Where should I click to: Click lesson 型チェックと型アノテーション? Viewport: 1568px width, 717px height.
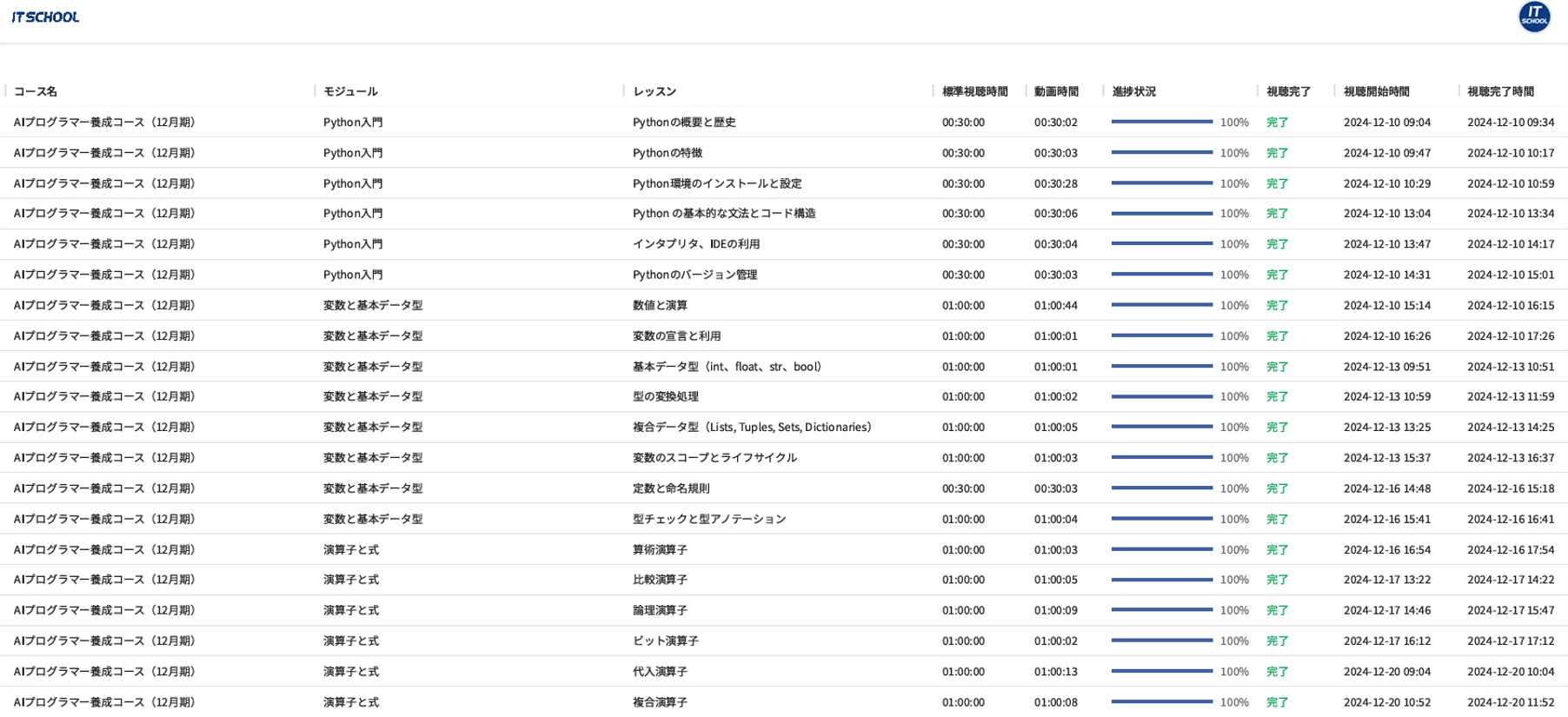[x=709, y=519]
